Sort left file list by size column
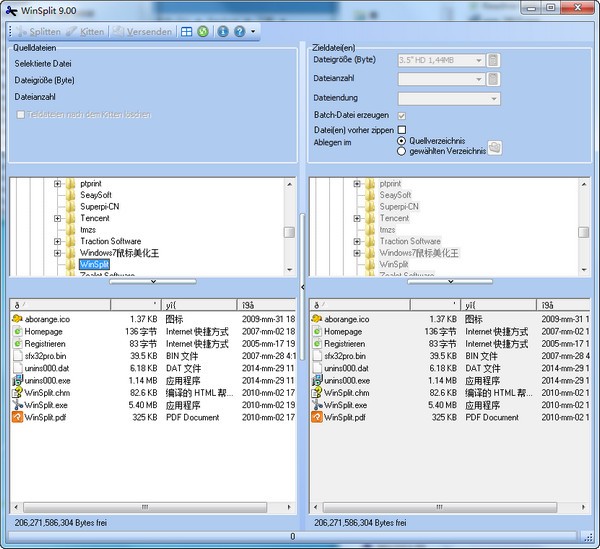 coord(136,305)
